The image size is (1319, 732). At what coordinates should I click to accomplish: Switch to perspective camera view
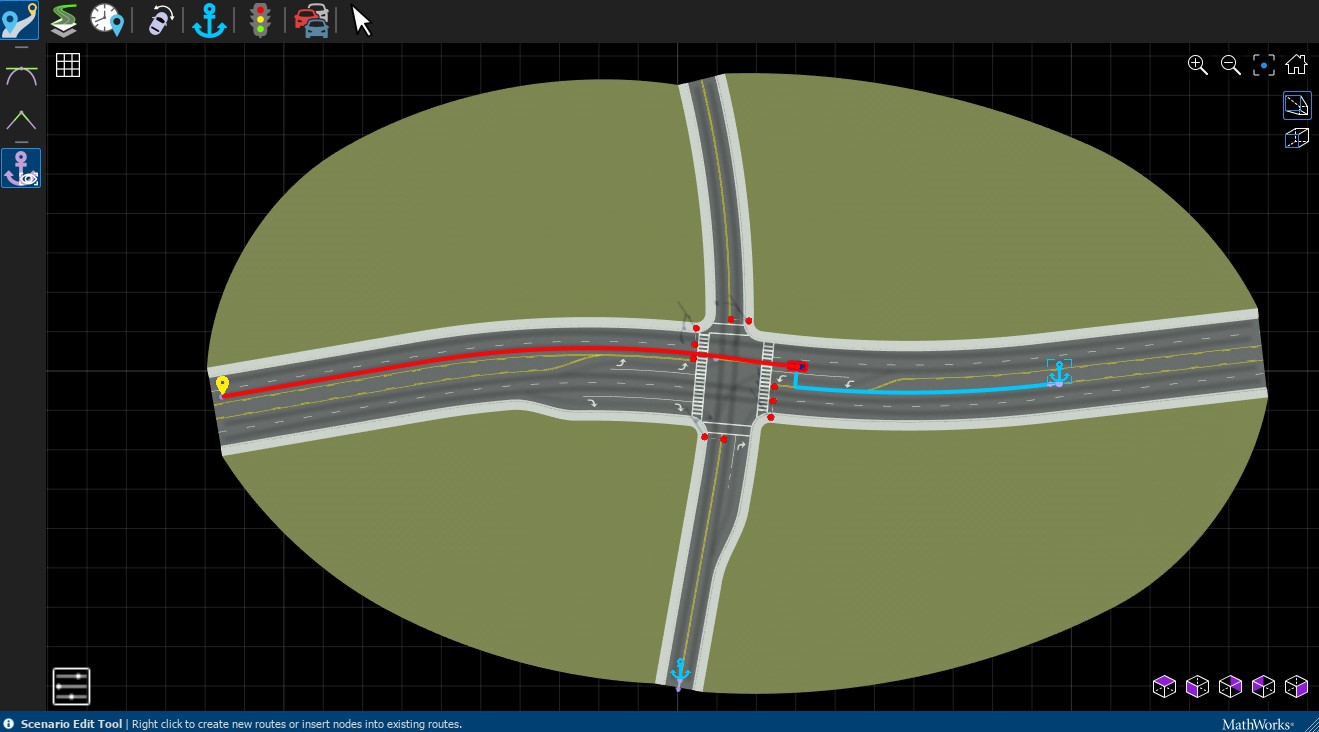[1297, 105]
